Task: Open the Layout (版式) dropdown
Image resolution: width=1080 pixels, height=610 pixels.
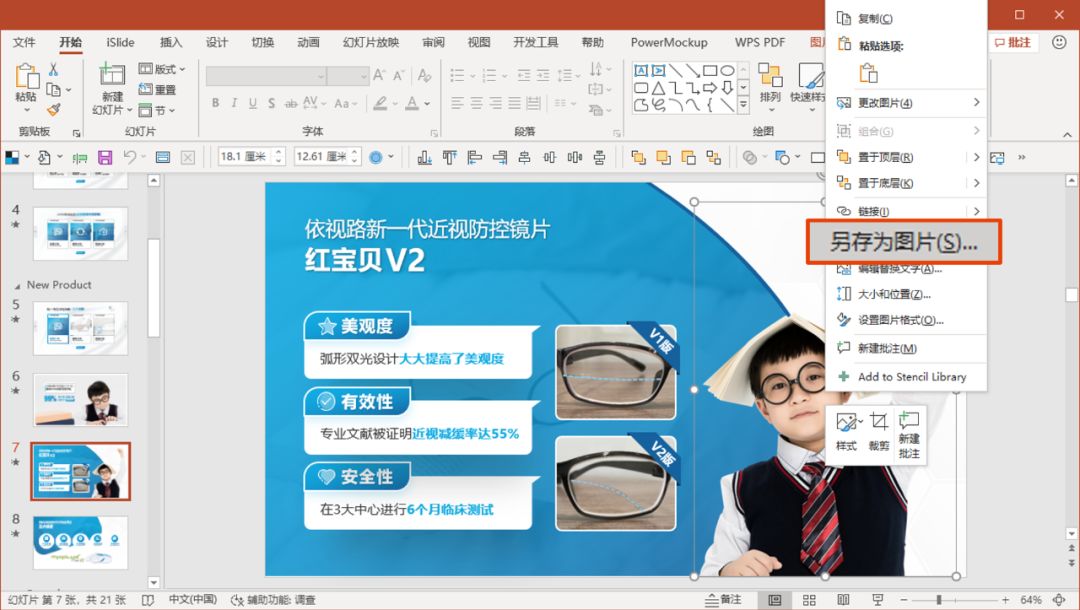Action: pos(162,69)
